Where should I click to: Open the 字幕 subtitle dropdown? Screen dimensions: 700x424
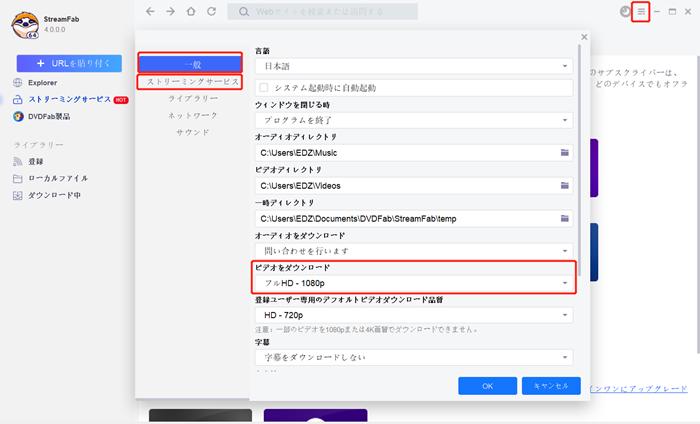click(414, 357)
